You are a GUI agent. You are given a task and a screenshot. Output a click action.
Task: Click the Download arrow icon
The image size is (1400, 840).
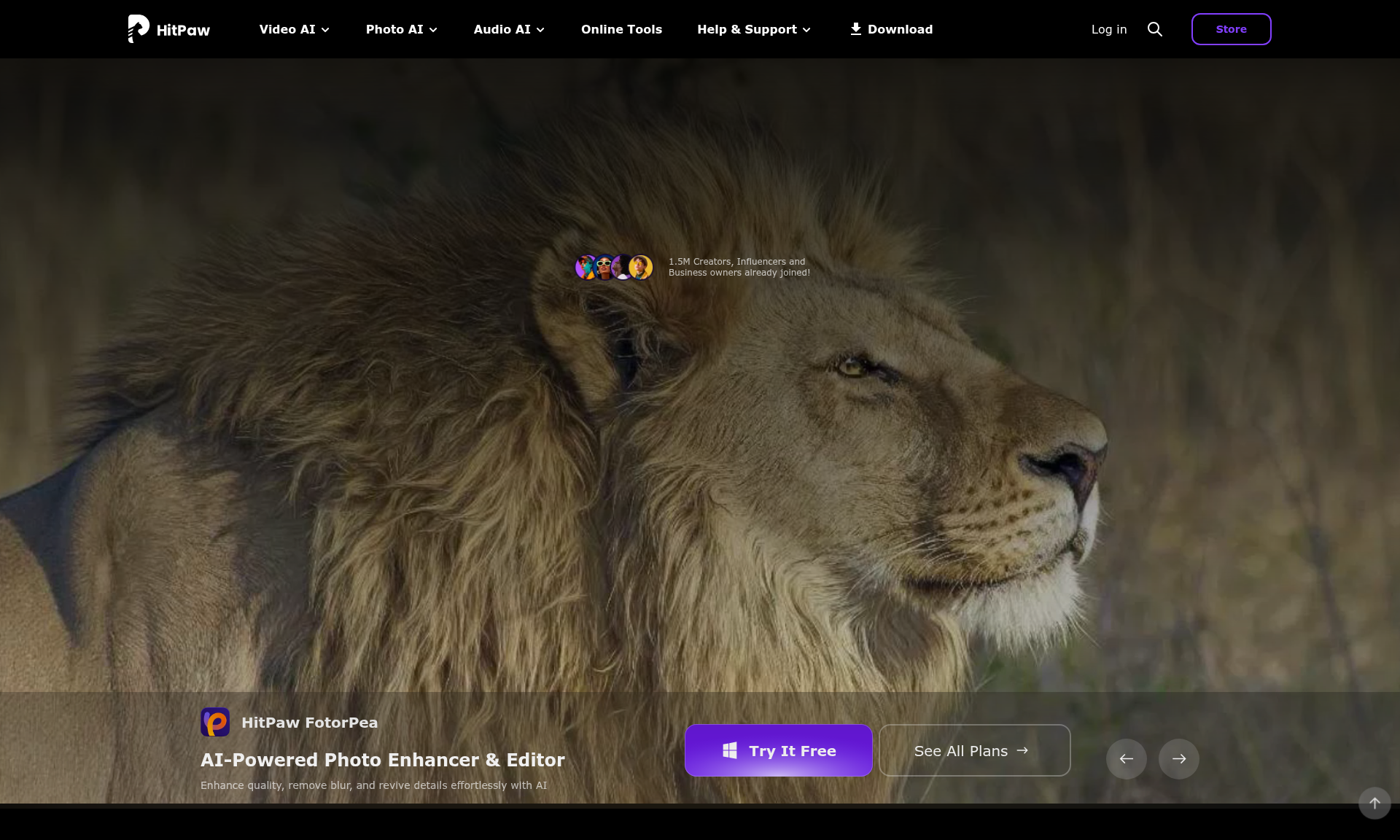[855, 29]
